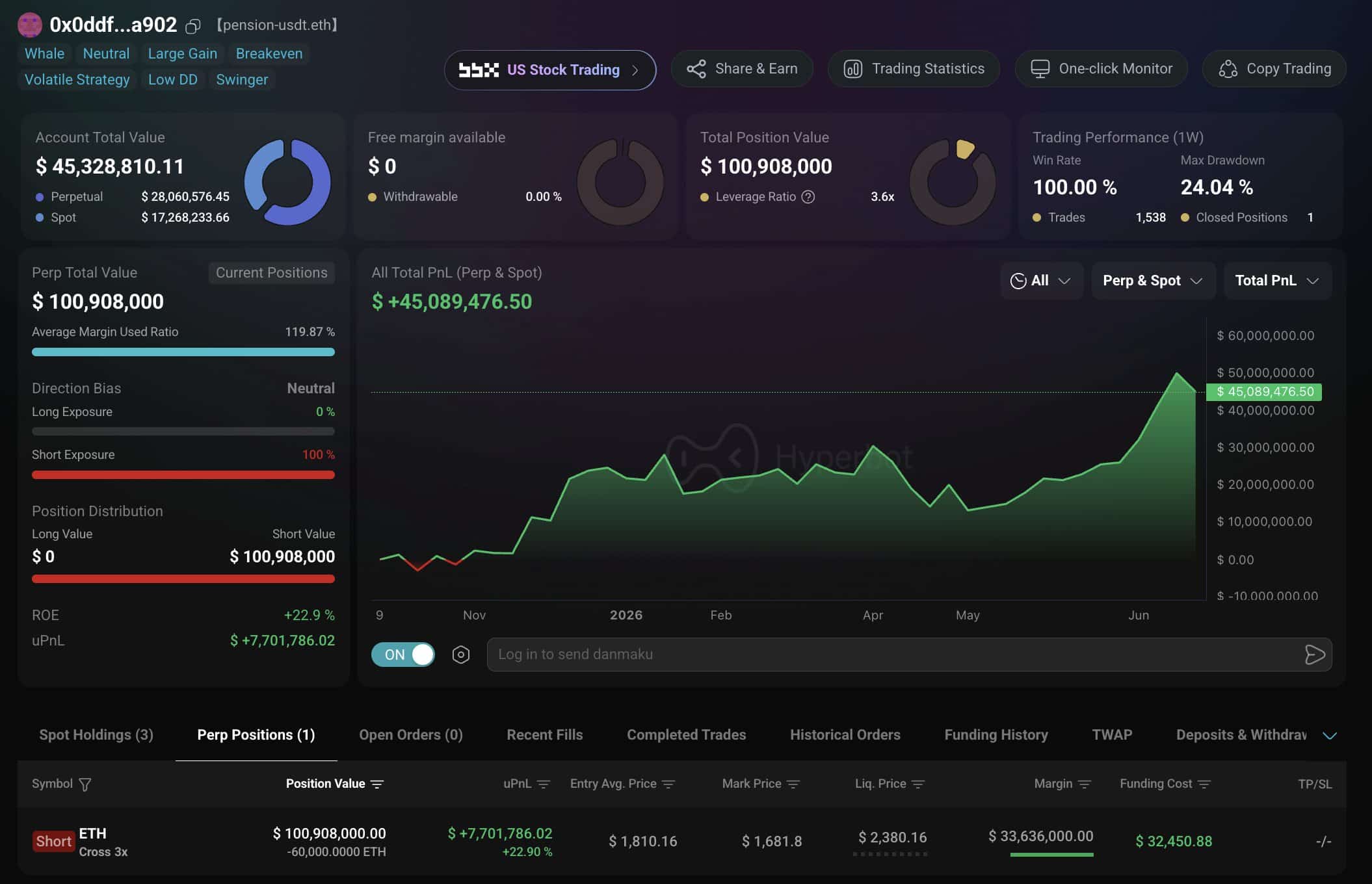Click the Share & Earn button
The height and width of the screenshot is (884, 1372).
coord(742,69)
